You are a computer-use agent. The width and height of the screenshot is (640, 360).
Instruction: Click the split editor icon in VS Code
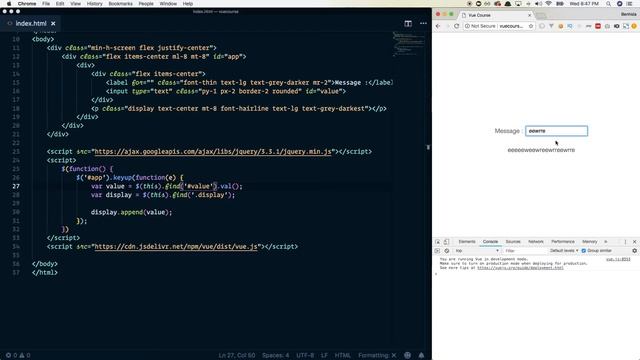(x=408, y=23)
